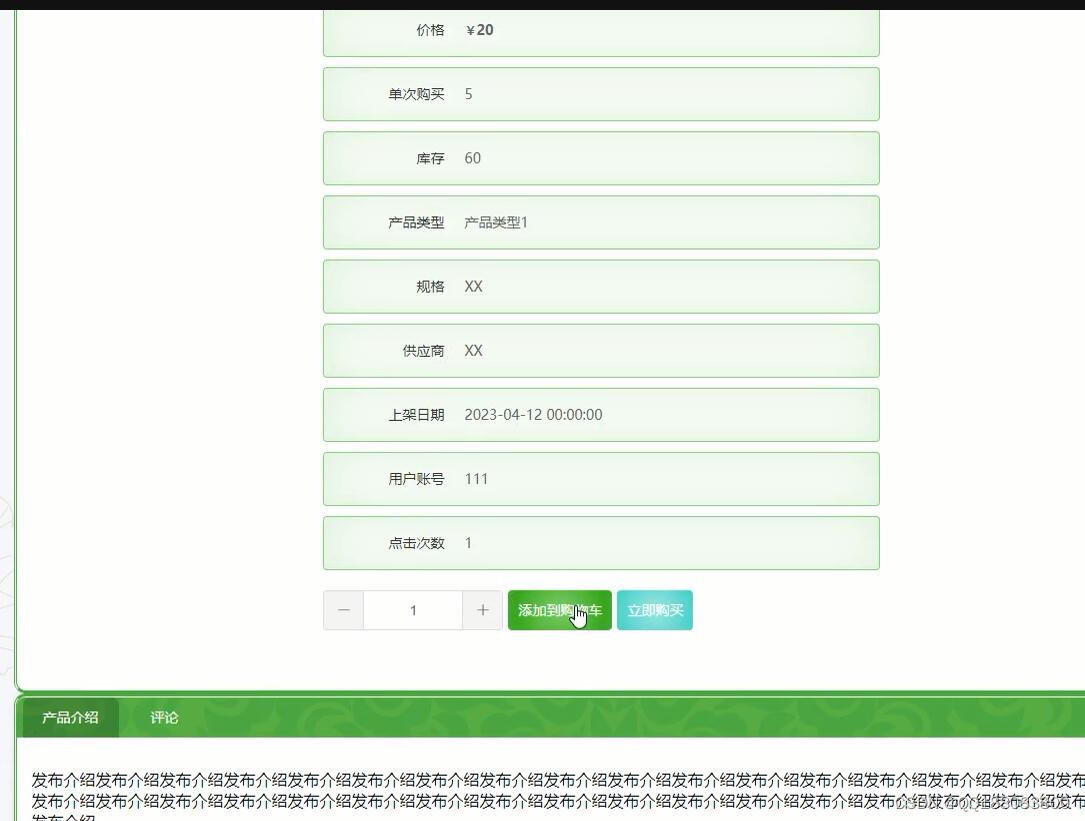The height and width of the screenshot is (821, 1085).
Task: Click the 价格 ¥20 field
Action: coord(600,30)
